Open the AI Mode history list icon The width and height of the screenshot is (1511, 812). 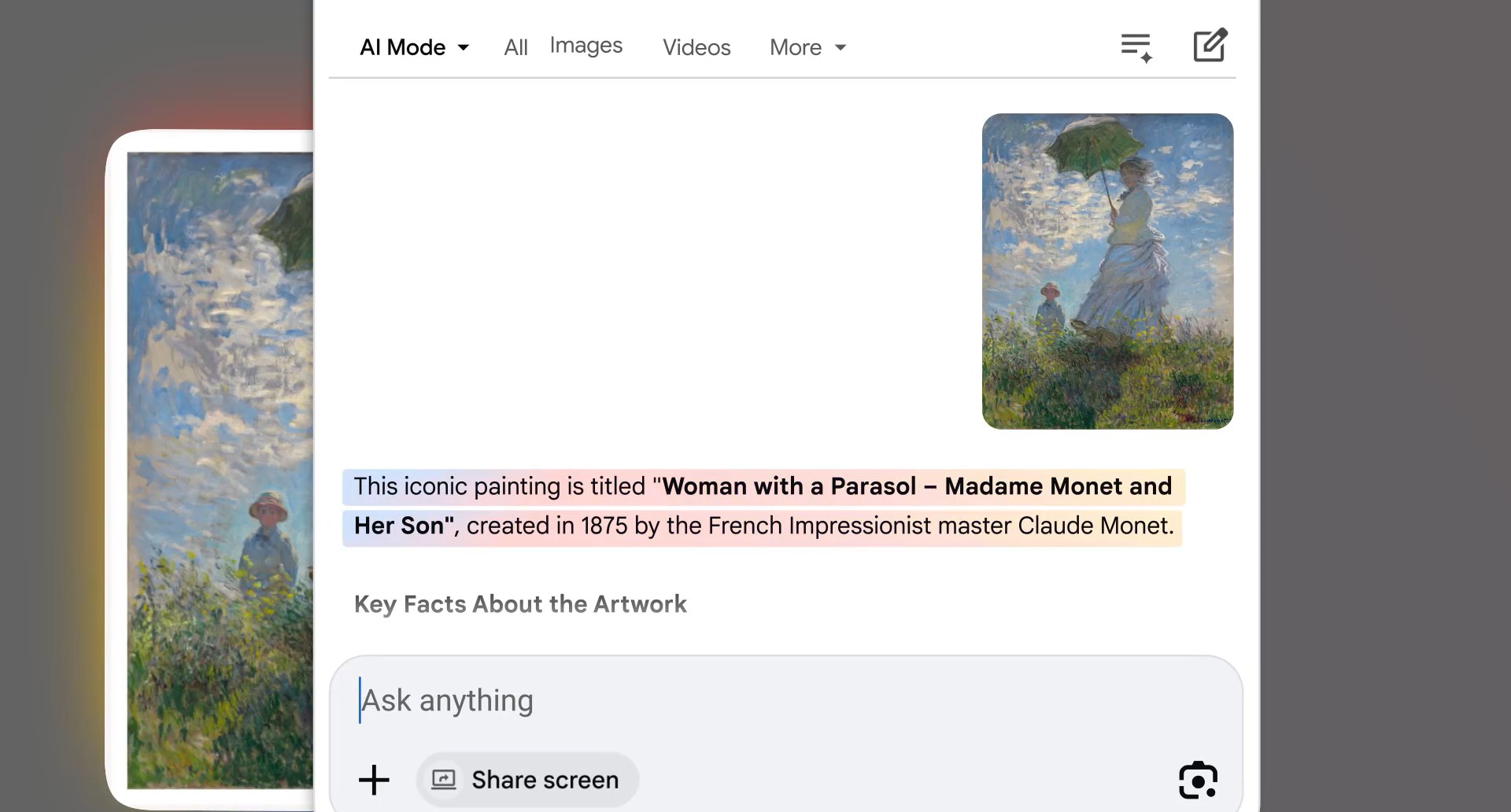[1136, 47]
